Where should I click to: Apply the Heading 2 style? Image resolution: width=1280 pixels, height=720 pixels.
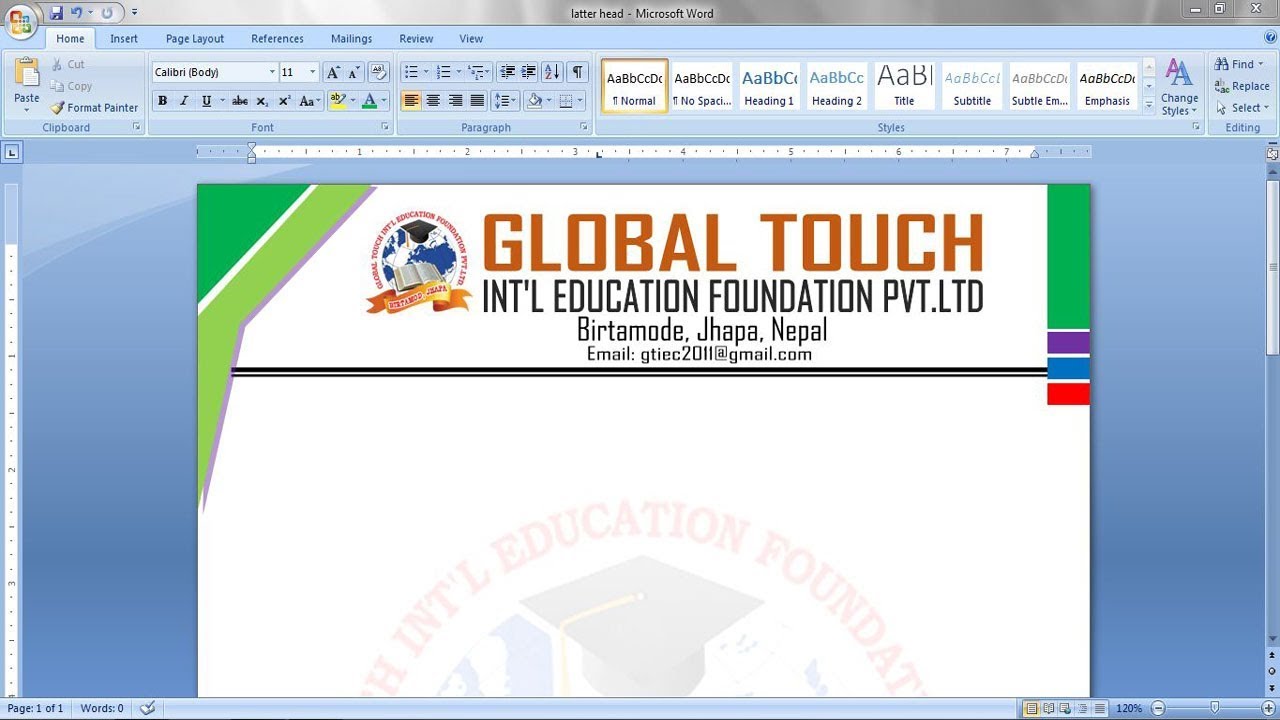[837, 86]
